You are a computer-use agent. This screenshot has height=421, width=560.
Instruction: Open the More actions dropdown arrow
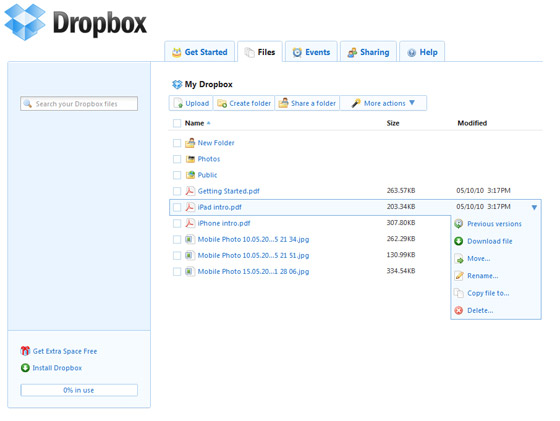tap(412, 103)
